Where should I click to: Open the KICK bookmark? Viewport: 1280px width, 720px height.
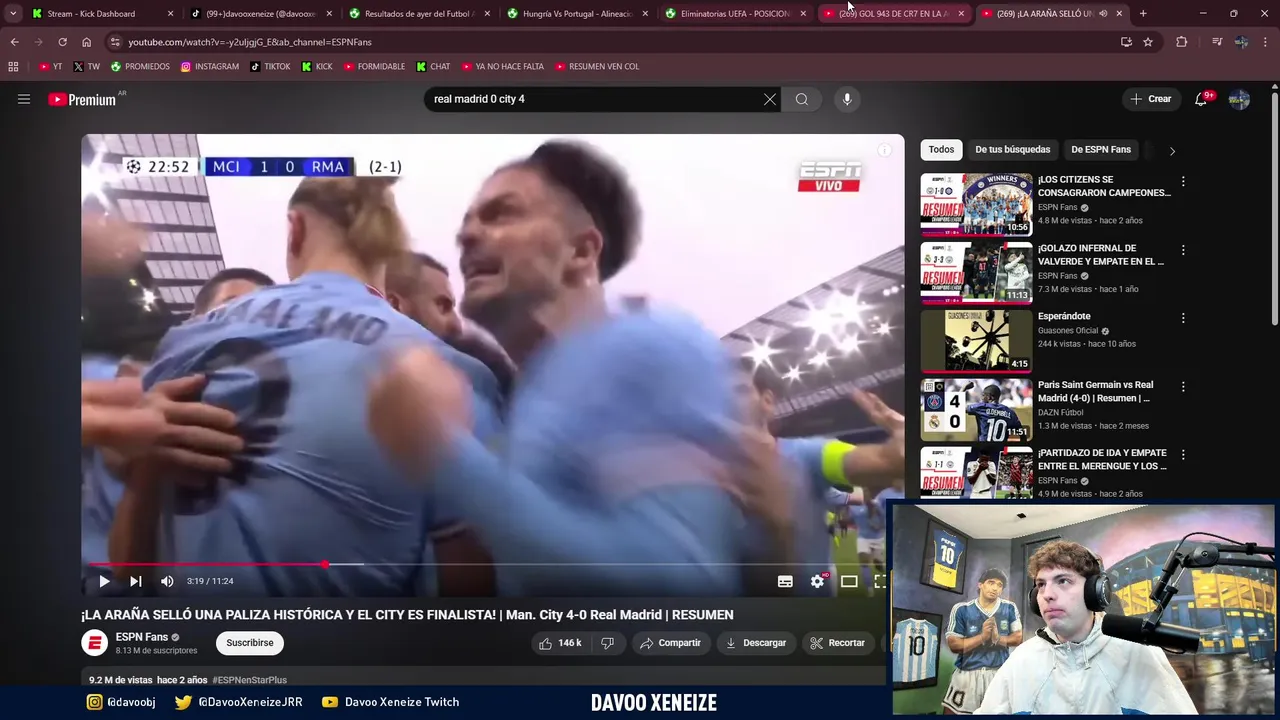click(317, 66)
